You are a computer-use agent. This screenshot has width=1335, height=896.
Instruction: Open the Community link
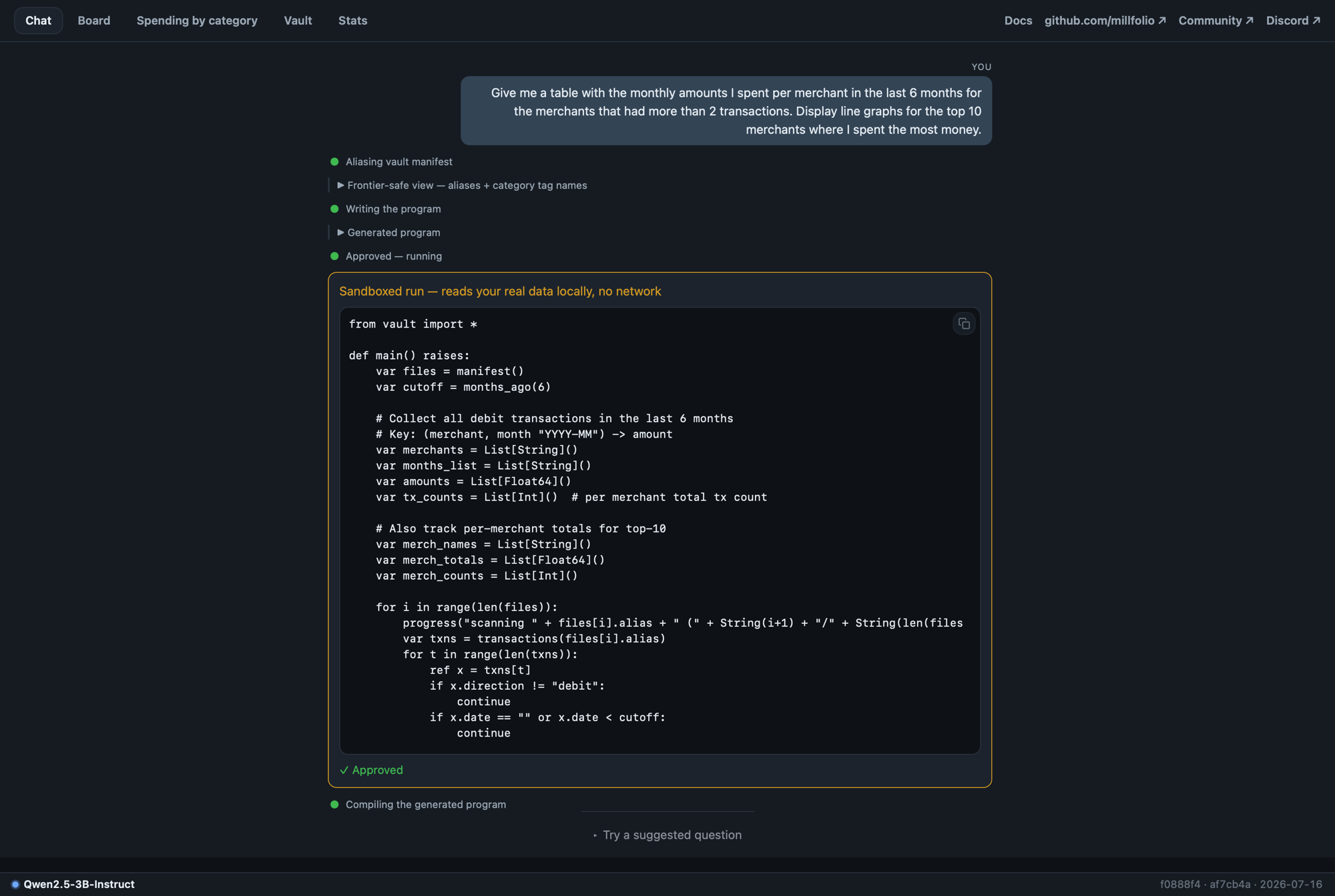click(x=1216, y=21)
